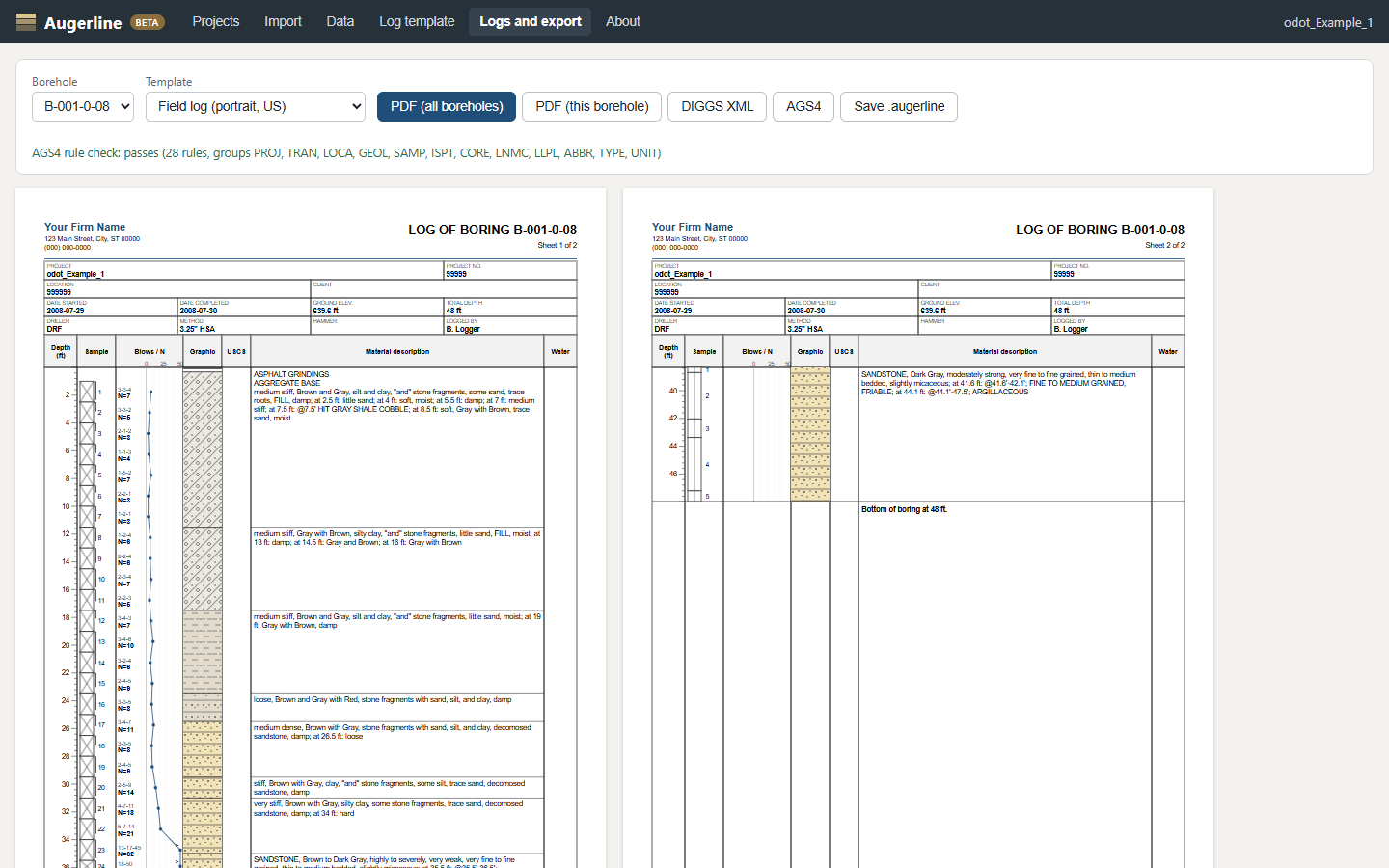Click the 'Blows / N' header on sheet 1
Image resolution: width=1389 pixels, height=868 pixels.
[150, 352]
